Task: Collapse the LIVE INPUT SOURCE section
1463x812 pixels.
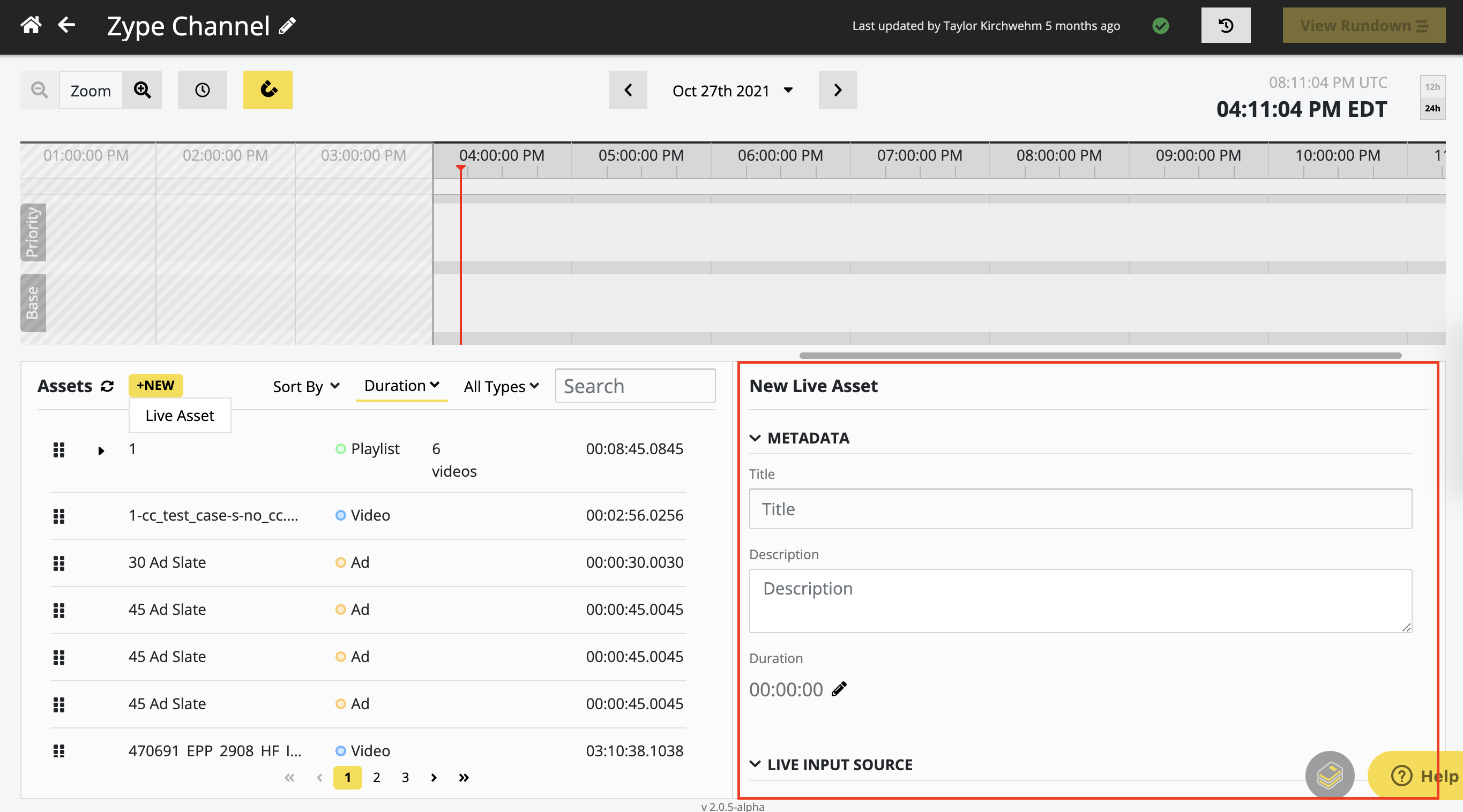Action: pos(831,764)
